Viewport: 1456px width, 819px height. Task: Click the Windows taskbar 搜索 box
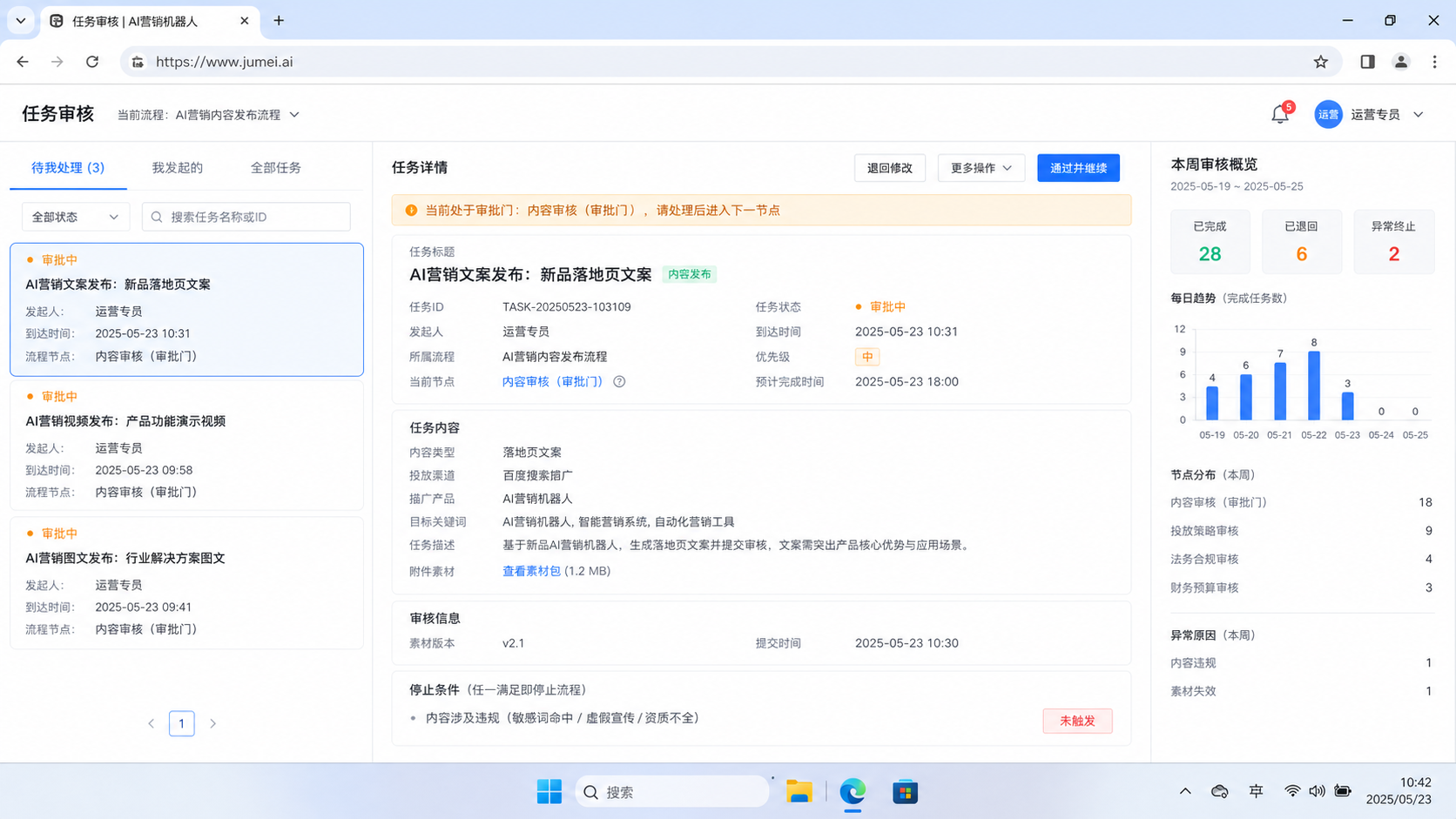pyautogui.click(x=672, y=792)
